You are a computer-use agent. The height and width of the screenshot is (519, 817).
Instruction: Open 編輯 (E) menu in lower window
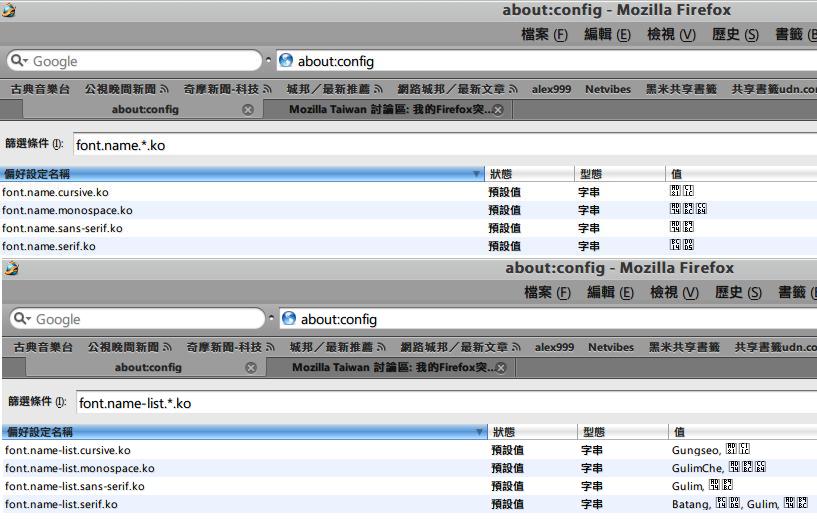point(610,292)
